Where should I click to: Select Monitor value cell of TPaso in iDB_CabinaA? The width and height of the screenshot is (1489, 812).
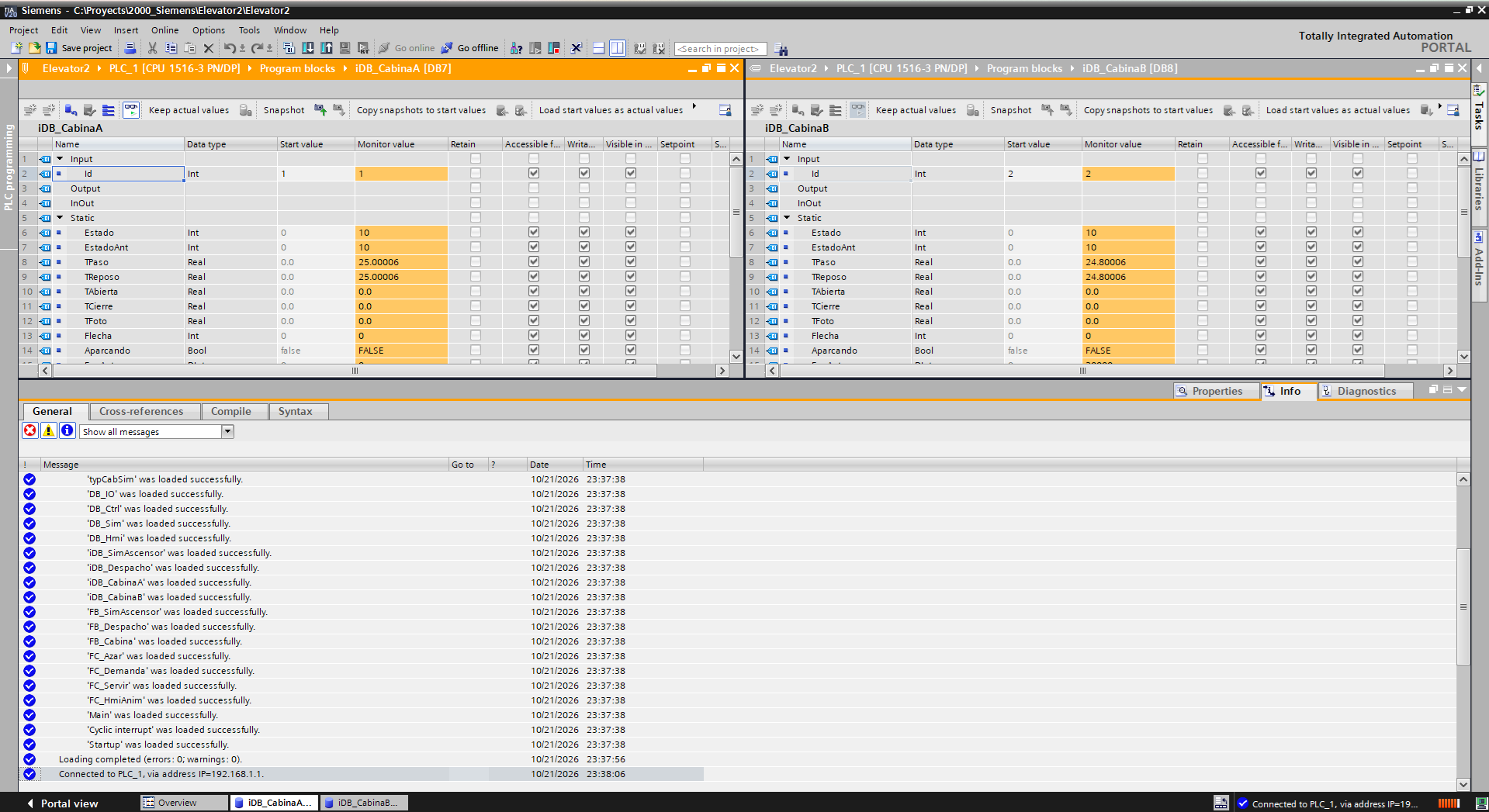tap(401, 262)
